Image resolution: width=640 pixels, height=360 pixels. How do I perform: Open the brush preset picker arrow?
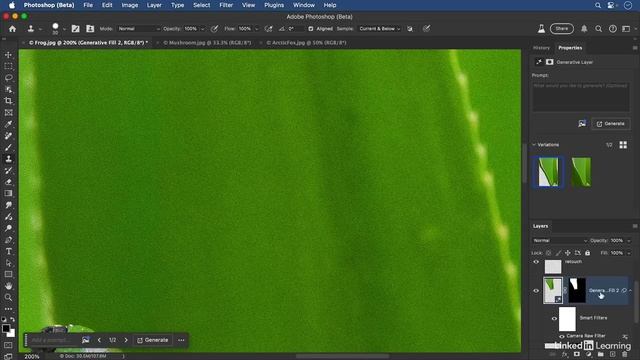point(64,29)
